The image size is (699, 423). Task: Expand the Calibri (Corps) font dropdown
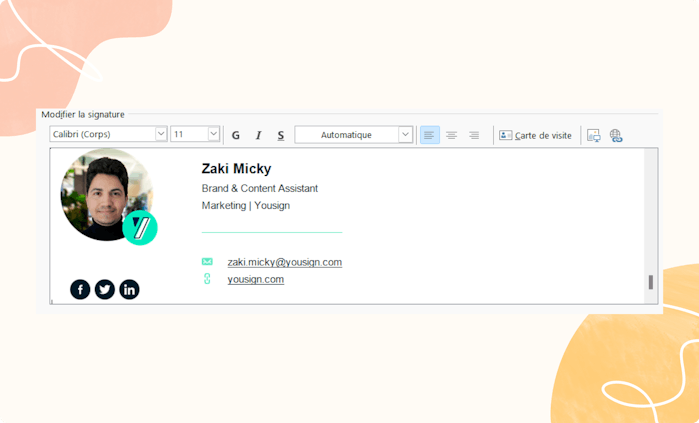(x=161, y=134)
